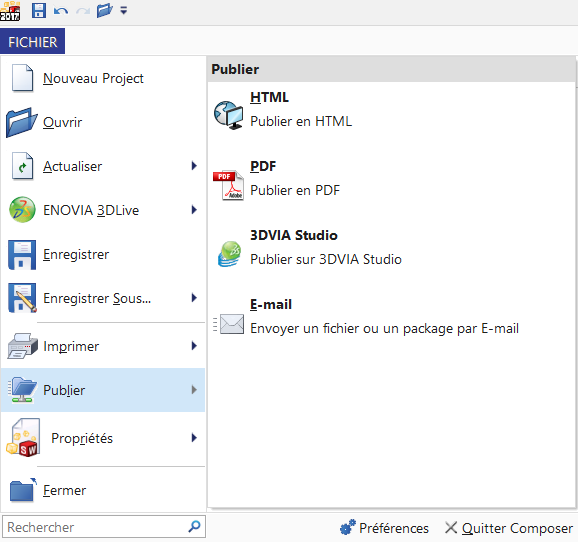Expand Enregistrer Sous submenu arrow
Image resolution: width=578 pixels, height=542 pixels.
(x=194, y=298)
